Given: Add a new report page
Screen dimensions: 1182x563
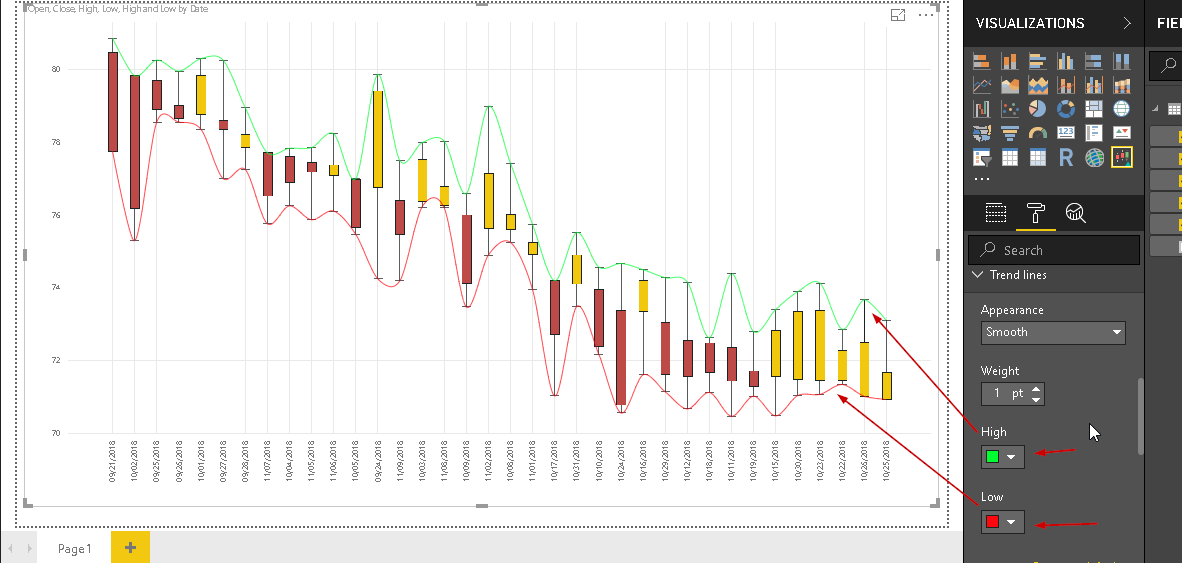Looking at the screenshot, I should tap(130, 547).
